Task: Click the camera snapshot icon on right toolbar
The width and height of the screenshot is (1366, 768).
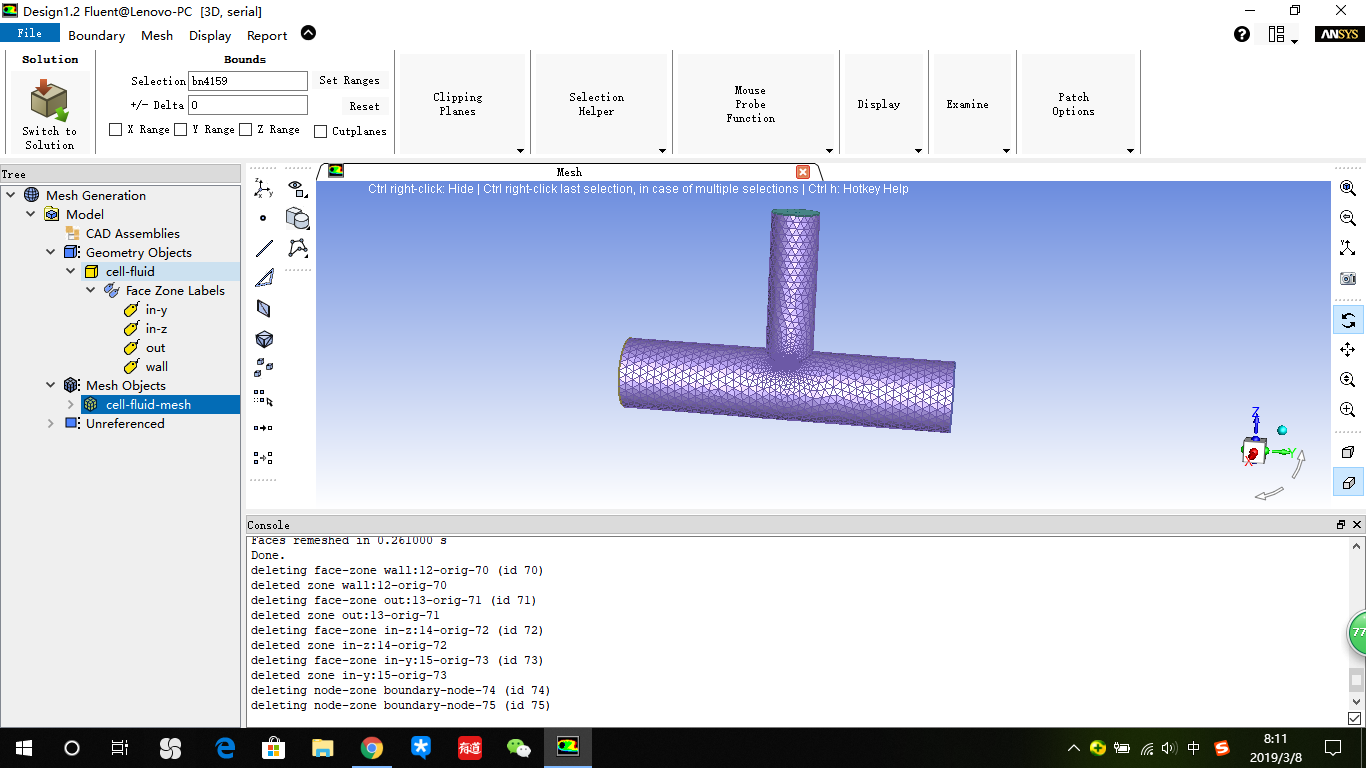Action: tap(1348, 279)
